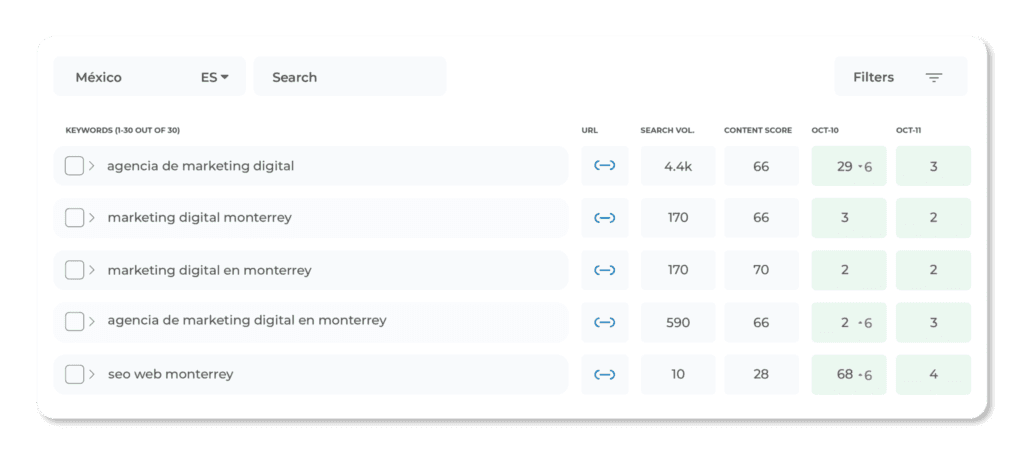Viewport: 1024px width, 467px height.
Task: Select the marketing digital monterrey checkbox
Action: (74, 218)
